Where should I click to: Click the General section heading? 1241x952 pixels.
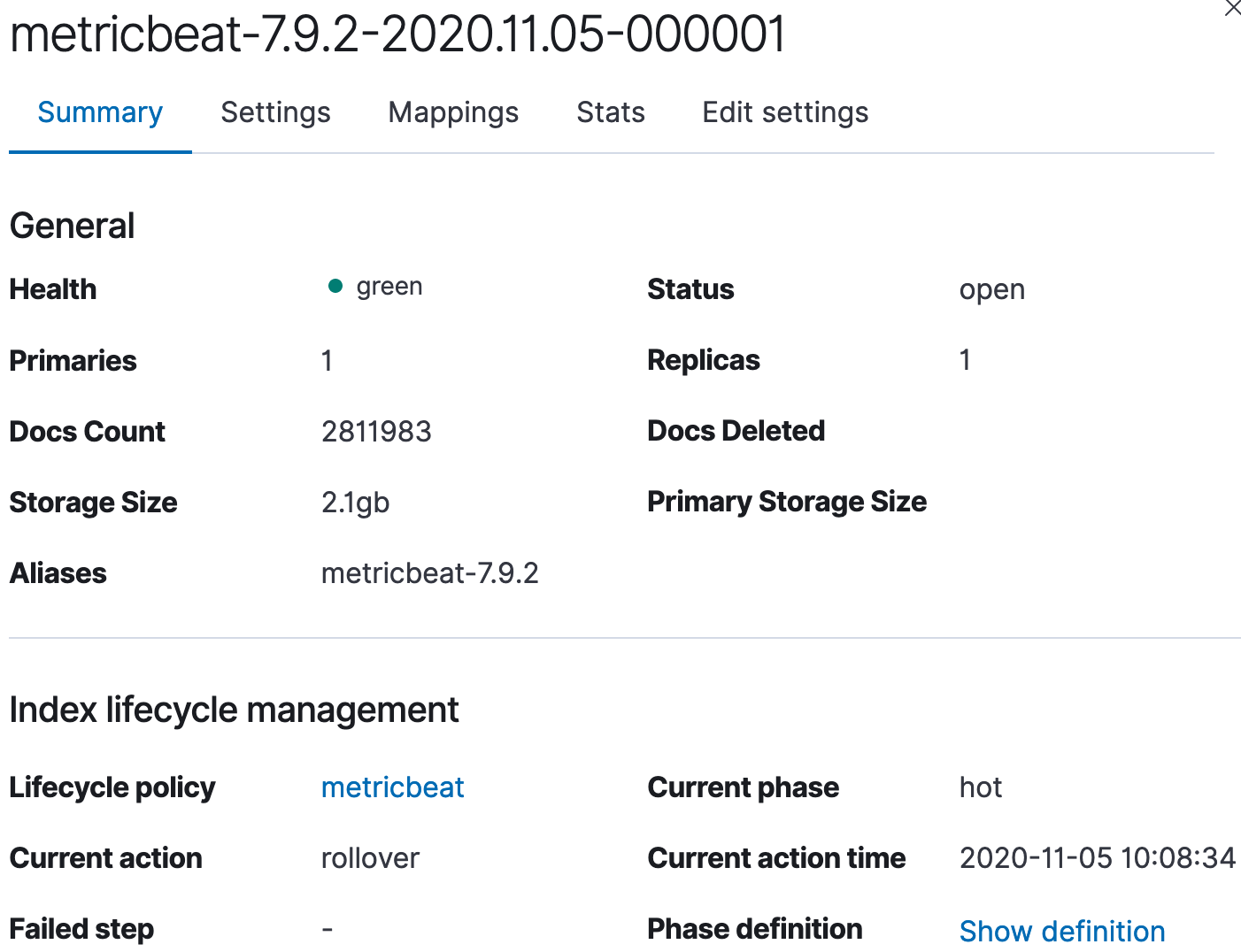tap(73, 226)
